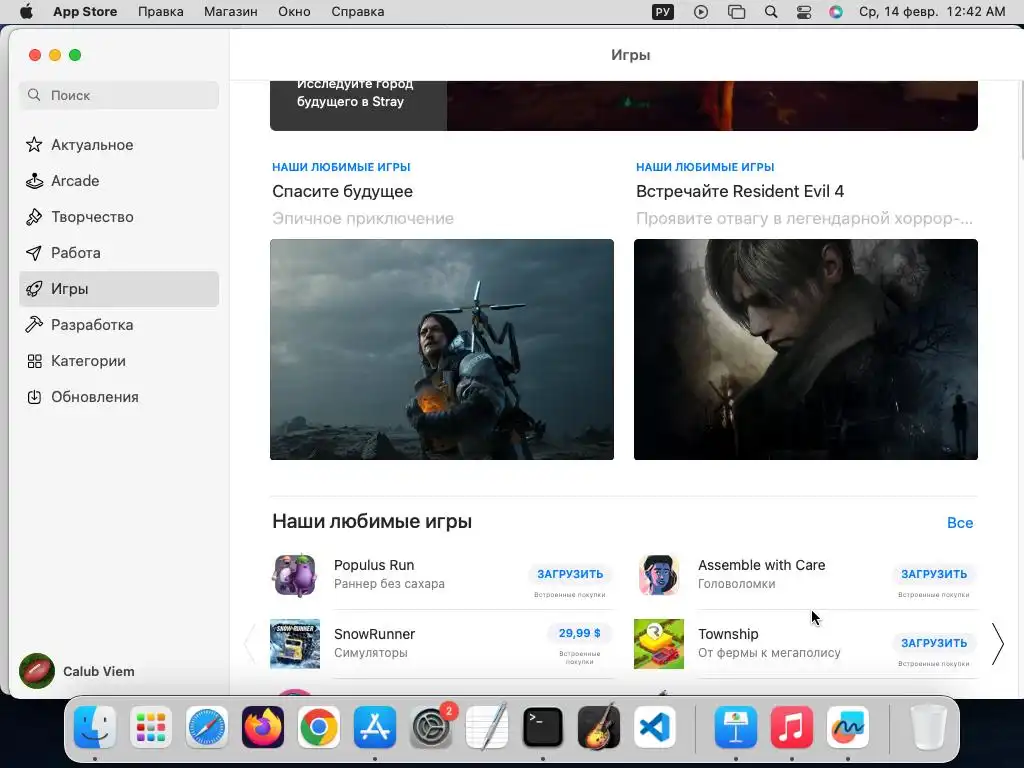Open TextEdit from the Dock
Viewport: 1024px width, 768px height.
[487, 727]
